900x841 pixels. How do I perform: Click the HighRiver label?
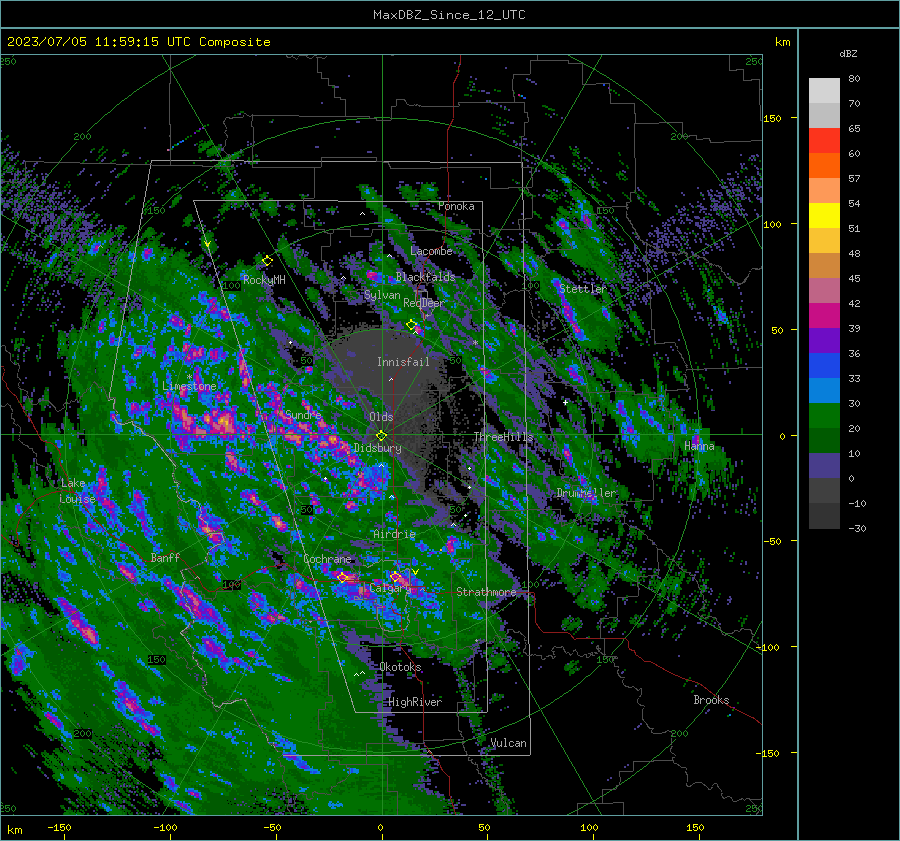[x=415, y=702]
